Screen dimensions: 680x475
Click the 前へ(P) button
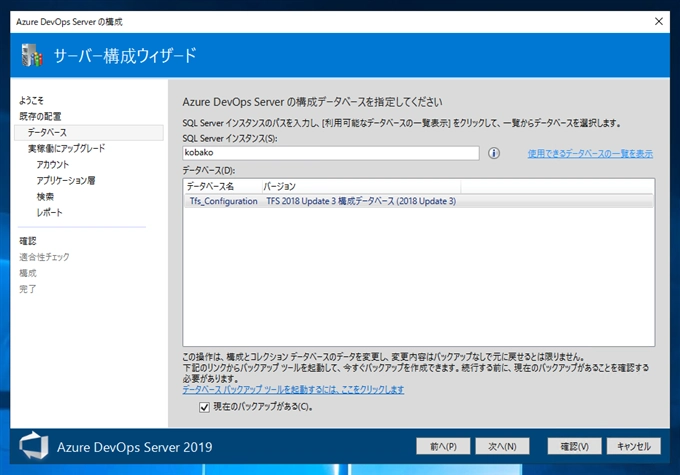[443, 446]
